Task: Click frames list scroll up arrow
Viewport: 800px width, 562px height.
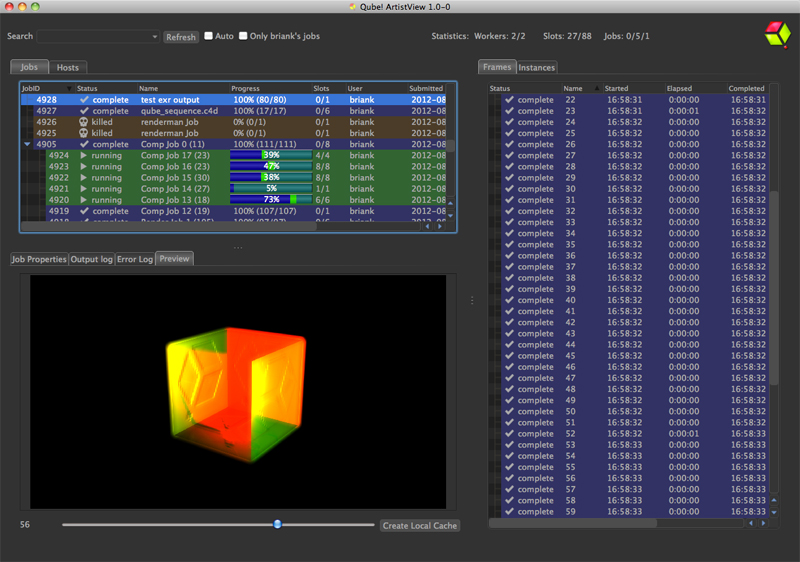Action: point(774,500)
